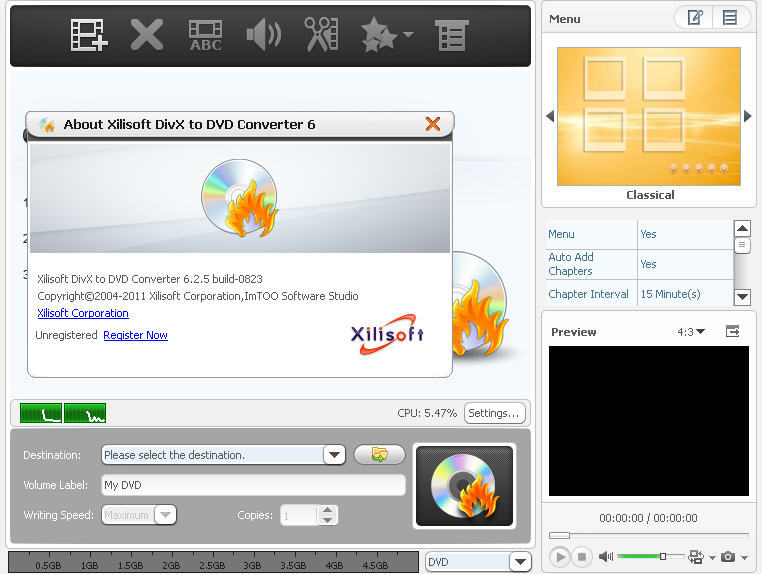Image resolution: width=762 pixels, height=574 pixels.
Task: Click the menu list view icon
Action: click(729, 18)
